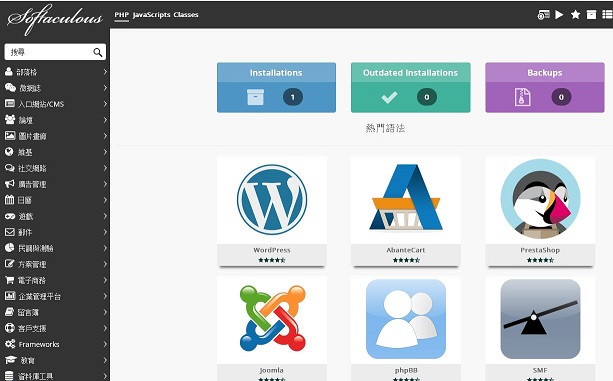Switch to the PHP tab
Screen dimensions: 613x381
[121, 15]
